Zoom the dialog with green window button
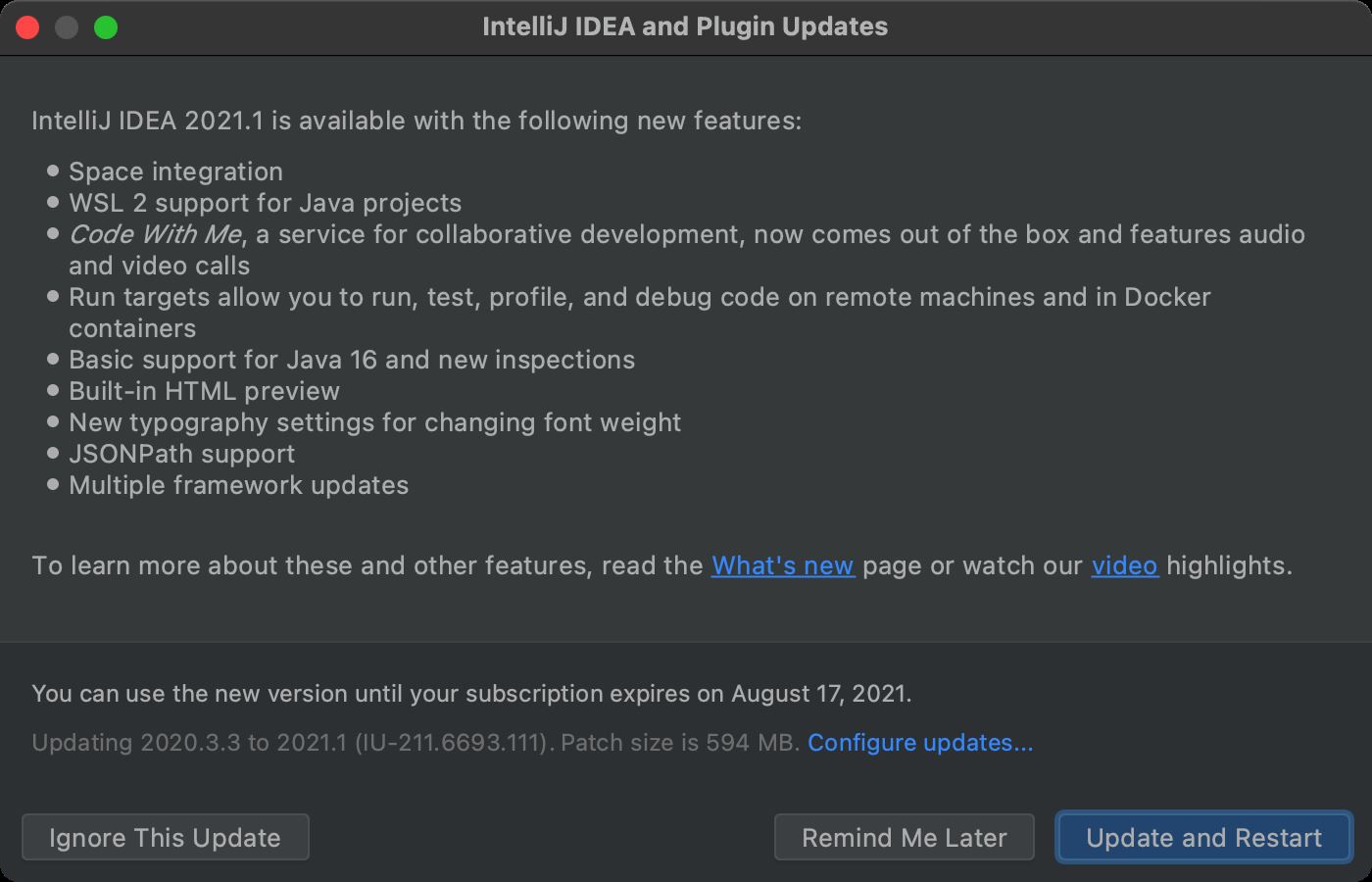Screen dimensions: 1372x882 pos(106,27)
